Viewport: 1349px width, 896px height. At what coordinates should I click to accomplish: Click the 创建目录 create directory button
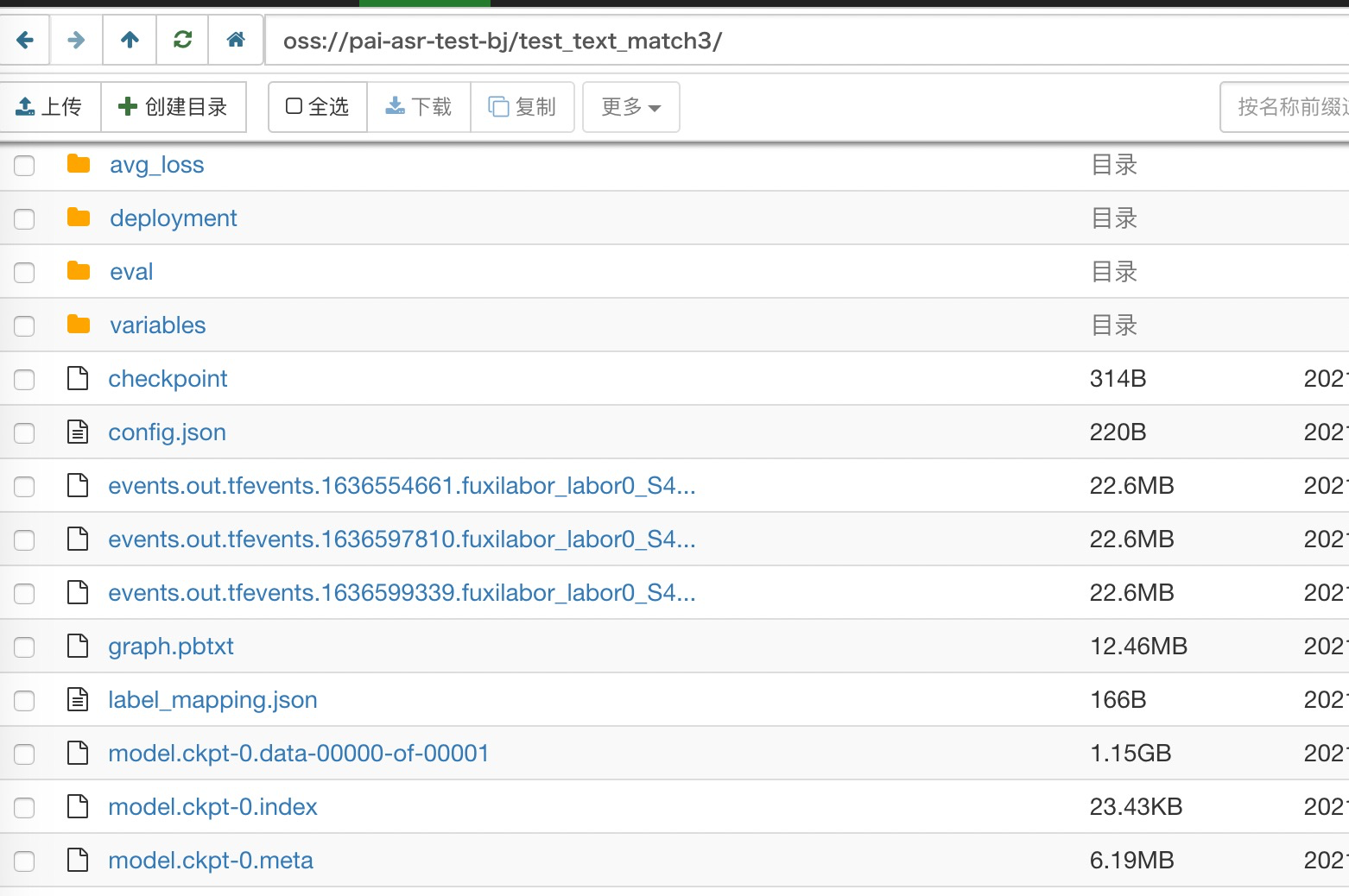pyautogui.click(x=174, y=107)
